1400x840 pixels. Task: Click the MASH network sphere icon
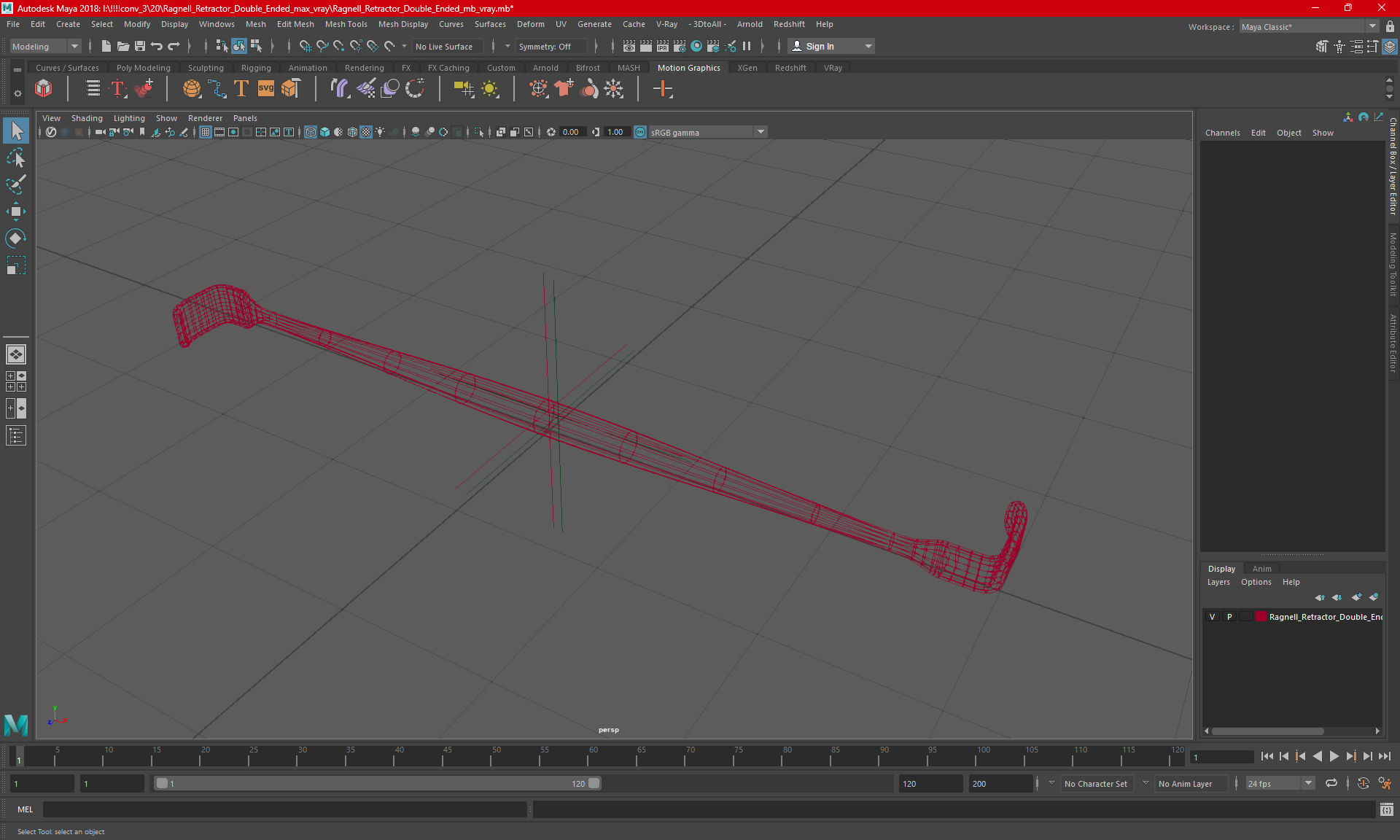(192, 89)
